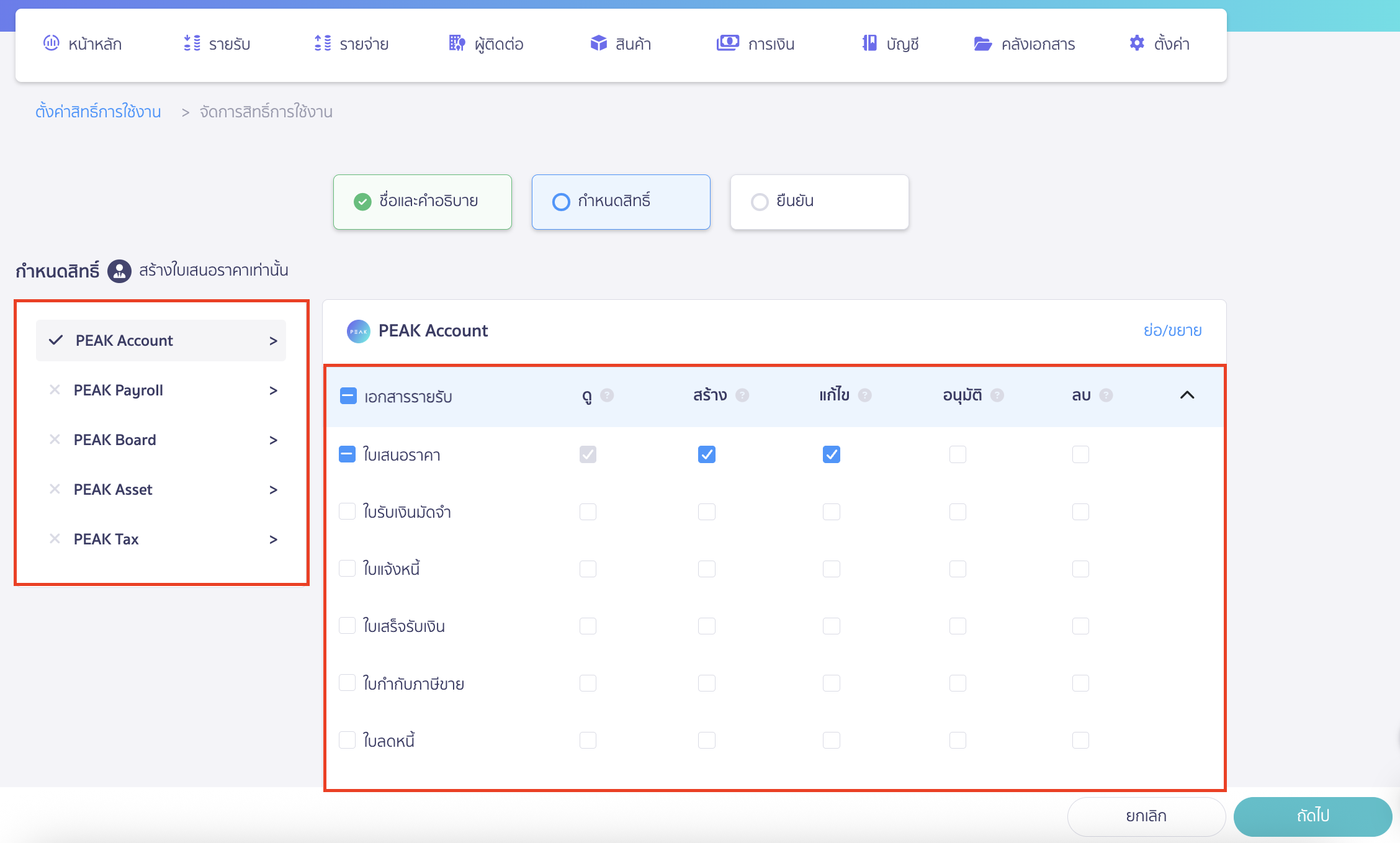
Task: Click the ตั้งค่า settings gear icon
Action: pyautogui.click(x=1136, y=43)
